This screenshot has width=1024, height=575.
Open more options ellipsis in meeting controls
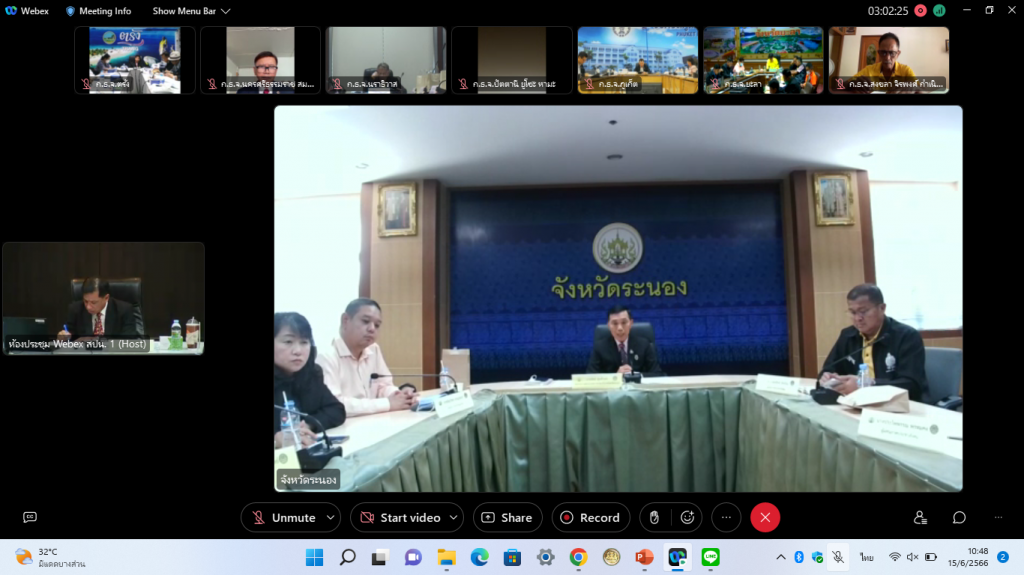(727, 517)
